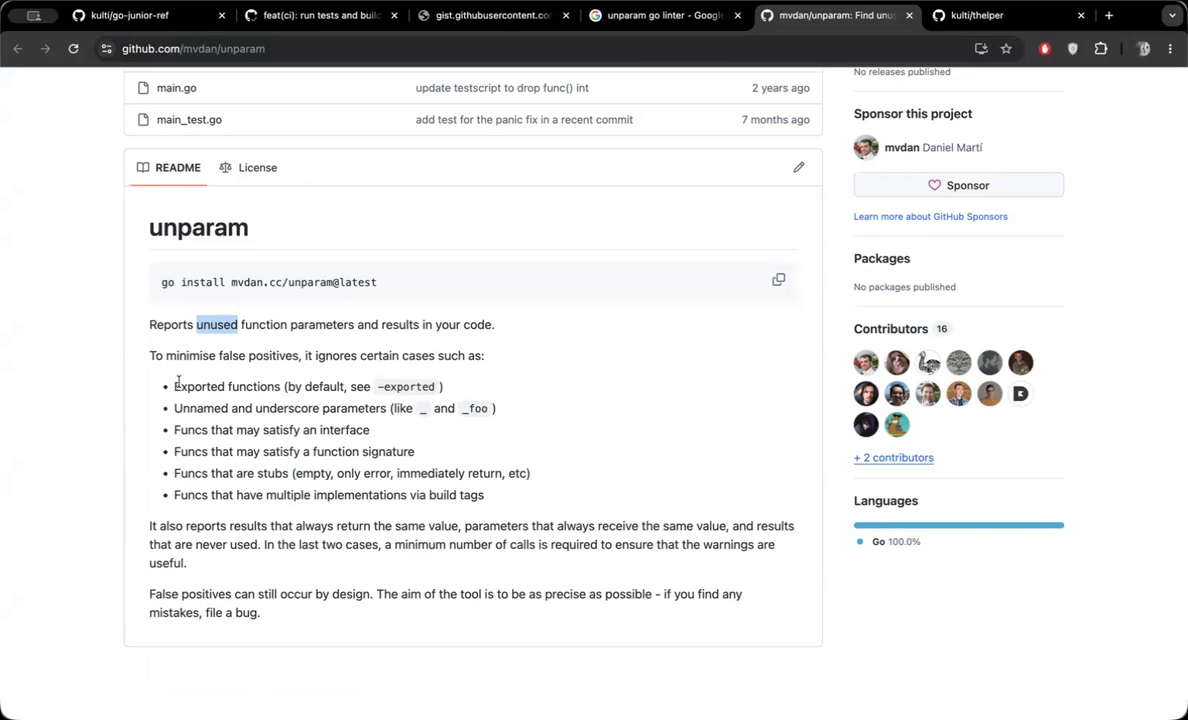The width and height of the screenshot is (1188, 720).
Task: Click the D-logo contributor avatar
Action: pos(1021,393)
